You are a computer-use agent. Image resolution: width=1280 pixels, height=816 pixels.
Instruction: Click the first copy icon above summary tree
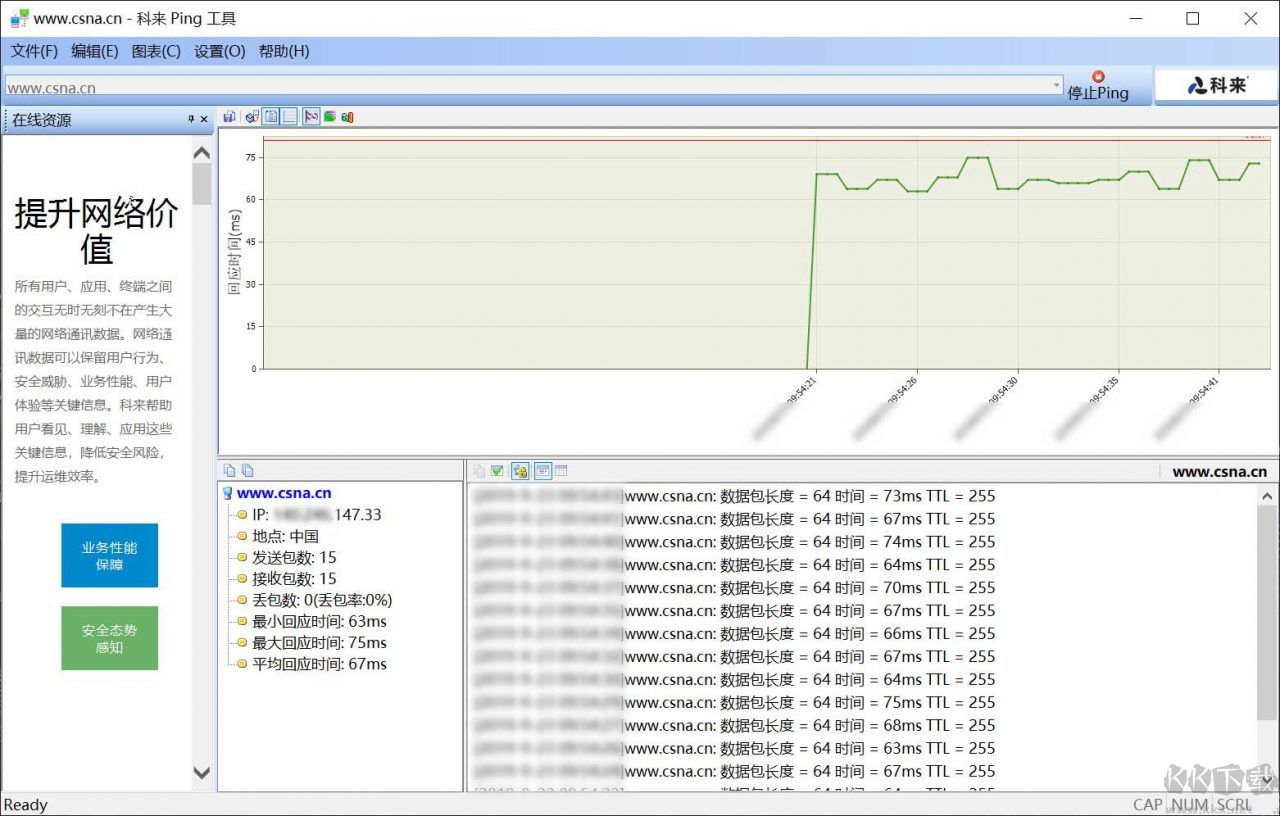pyautogui.click(x=229, y=470)
